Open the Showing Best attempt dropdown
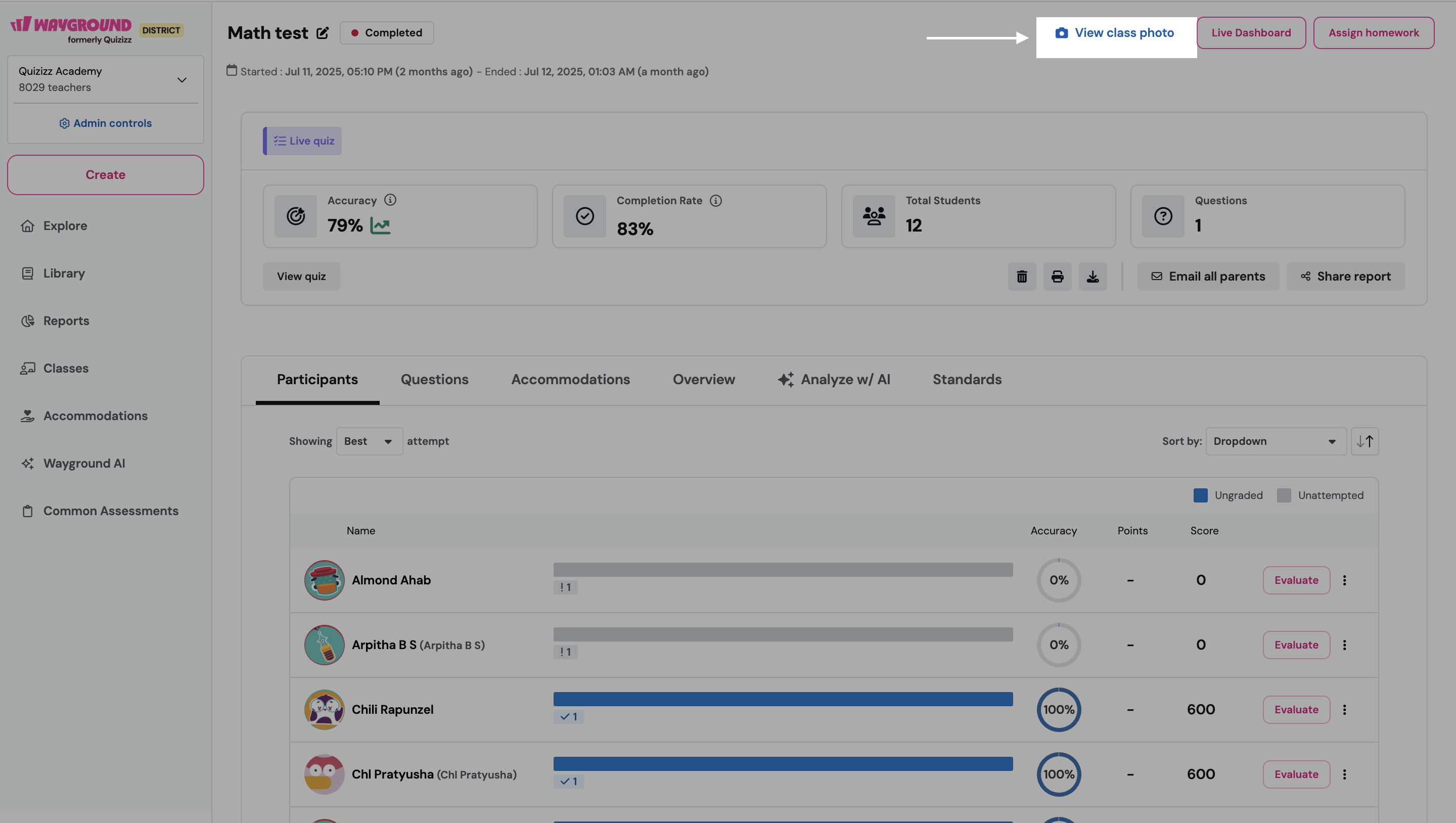The image size is (1456, 823). click(369, 441)
